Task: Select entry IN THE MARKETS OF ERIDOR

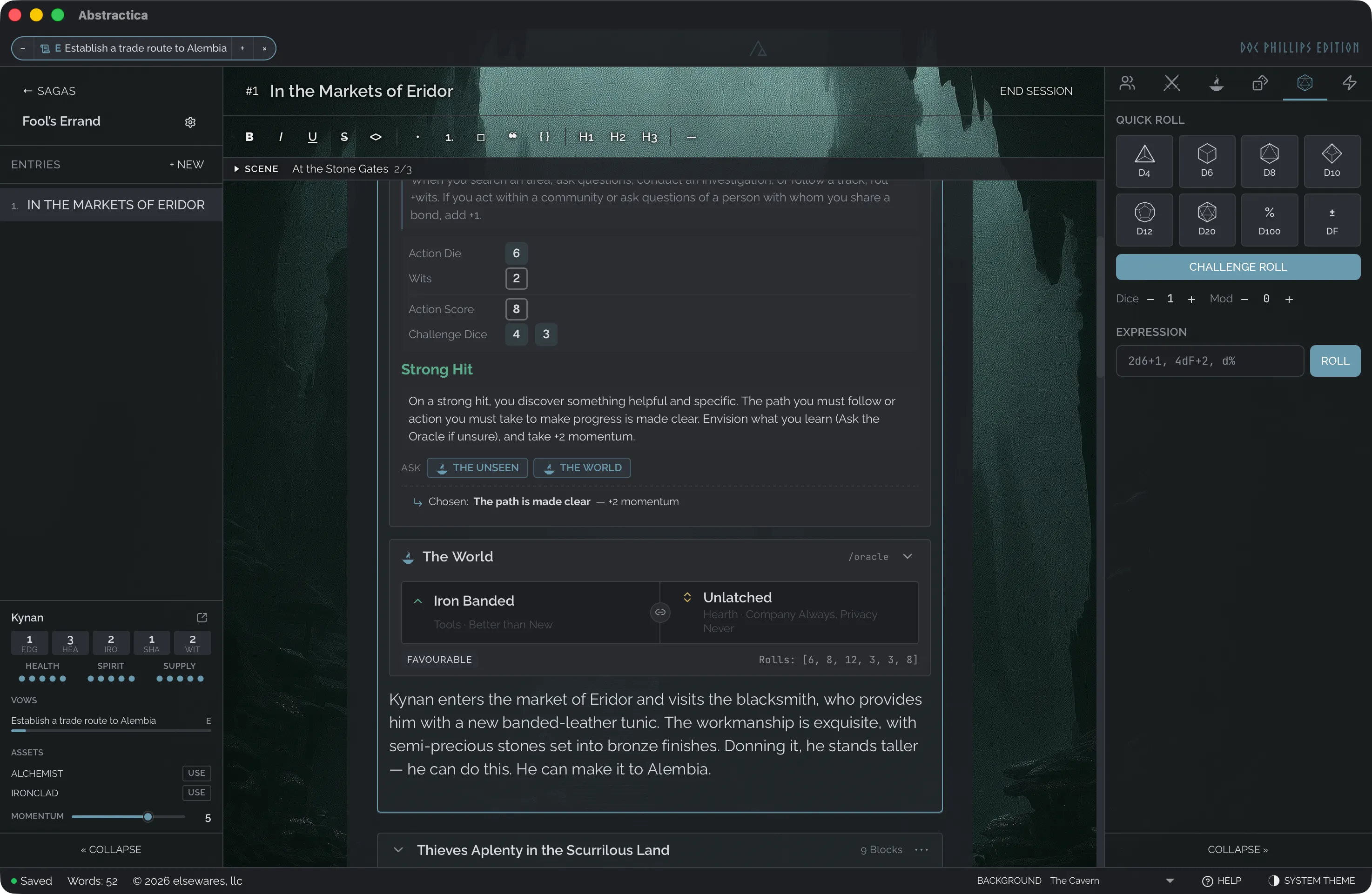Action: coord(111,205)
